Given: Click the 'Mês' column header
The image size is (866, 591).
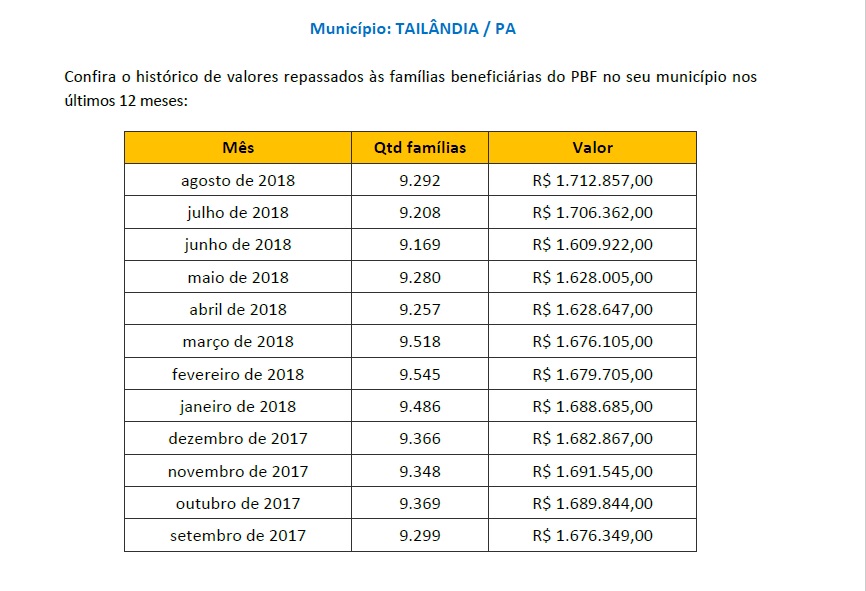Looking at the screenshot, I should [238, 148].
